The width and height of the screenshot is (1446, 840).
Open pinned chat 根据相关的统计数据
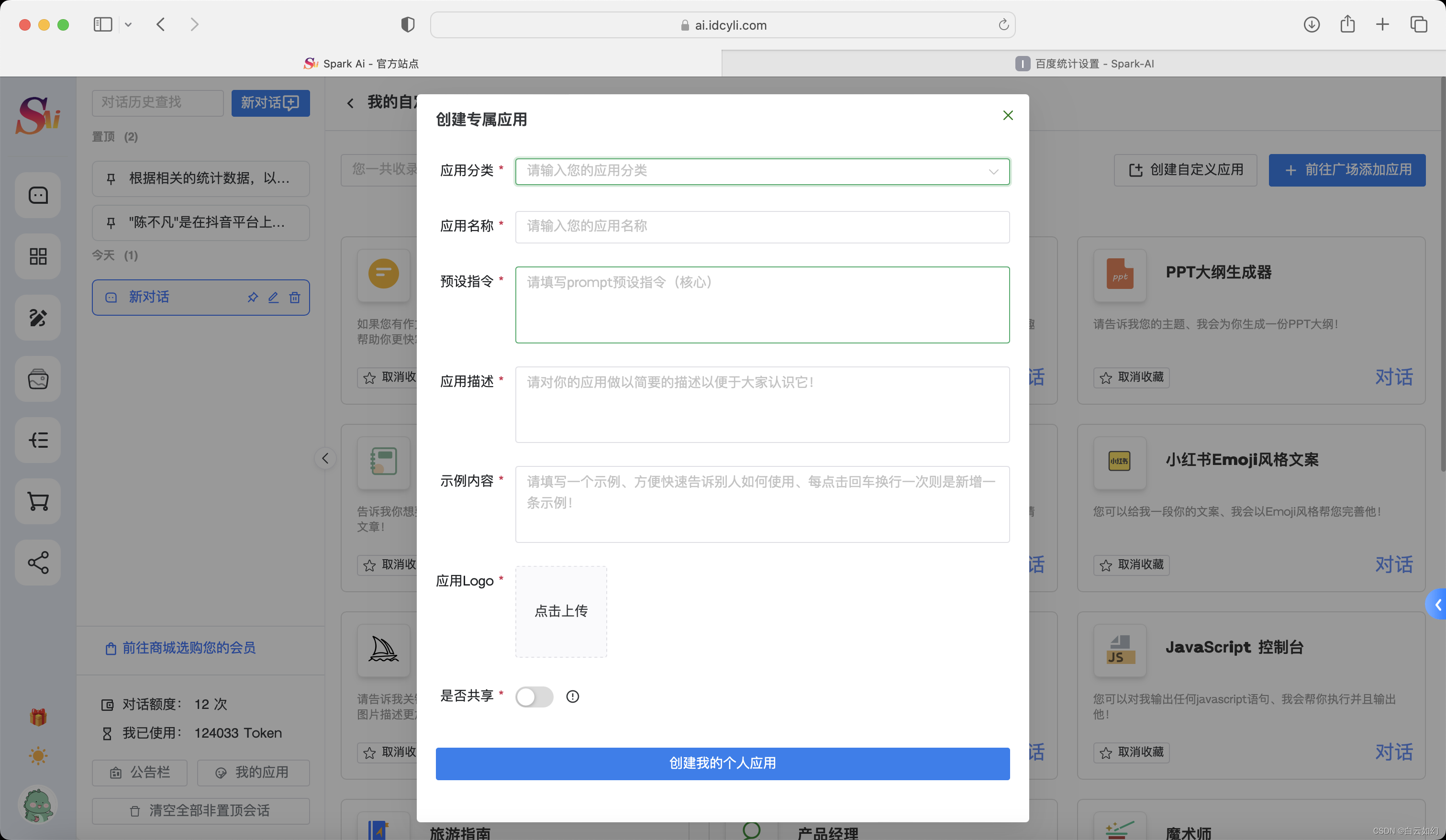coord(201,178)
